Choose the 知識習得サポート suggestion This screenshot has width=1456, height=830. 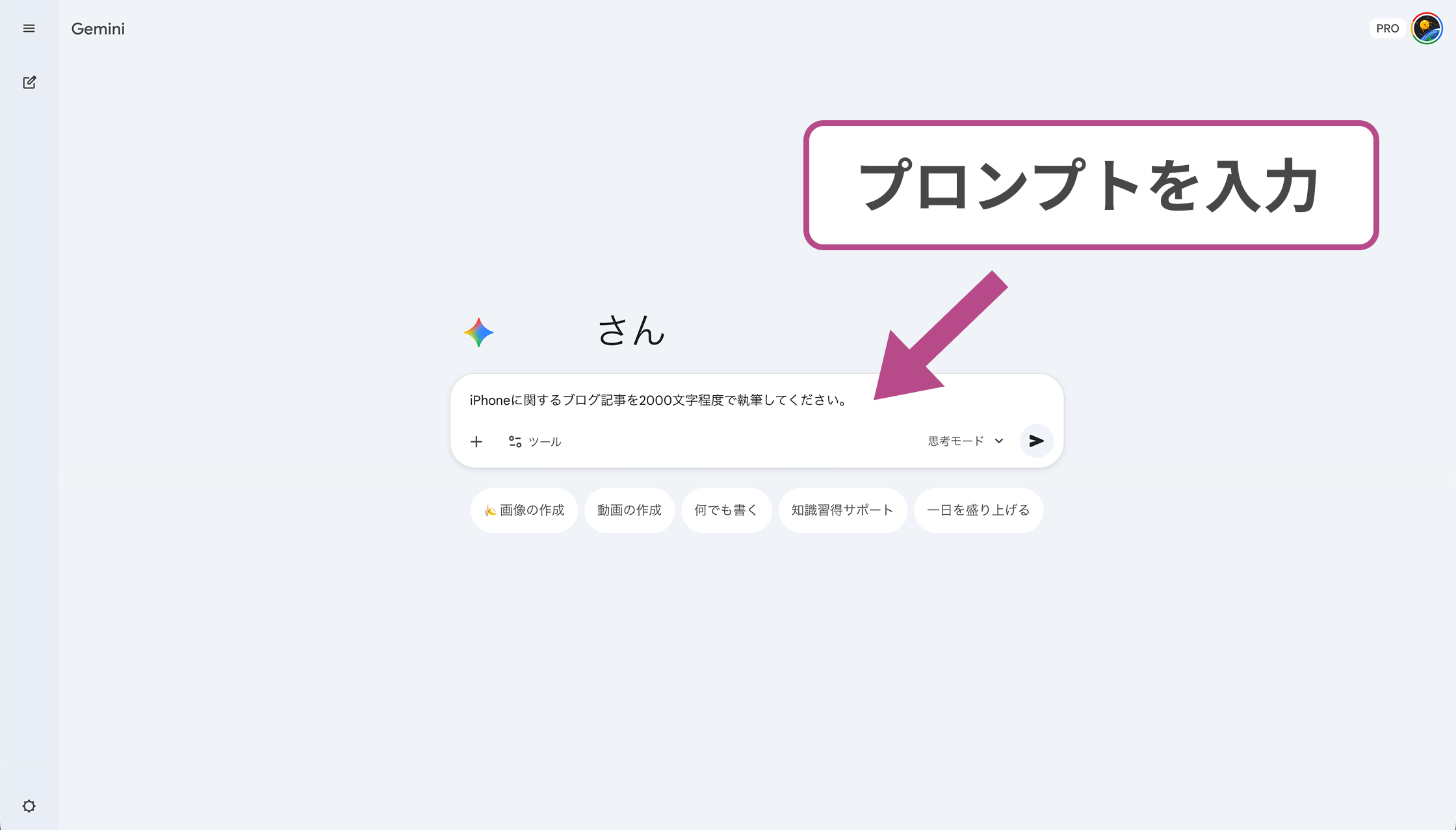(842, 510)
